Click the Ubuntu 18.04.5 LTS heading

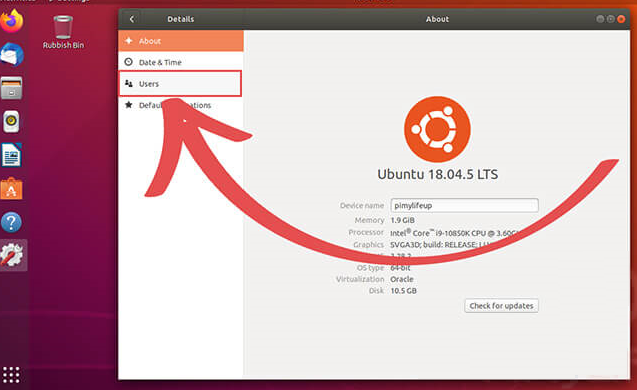coord(438,174)
